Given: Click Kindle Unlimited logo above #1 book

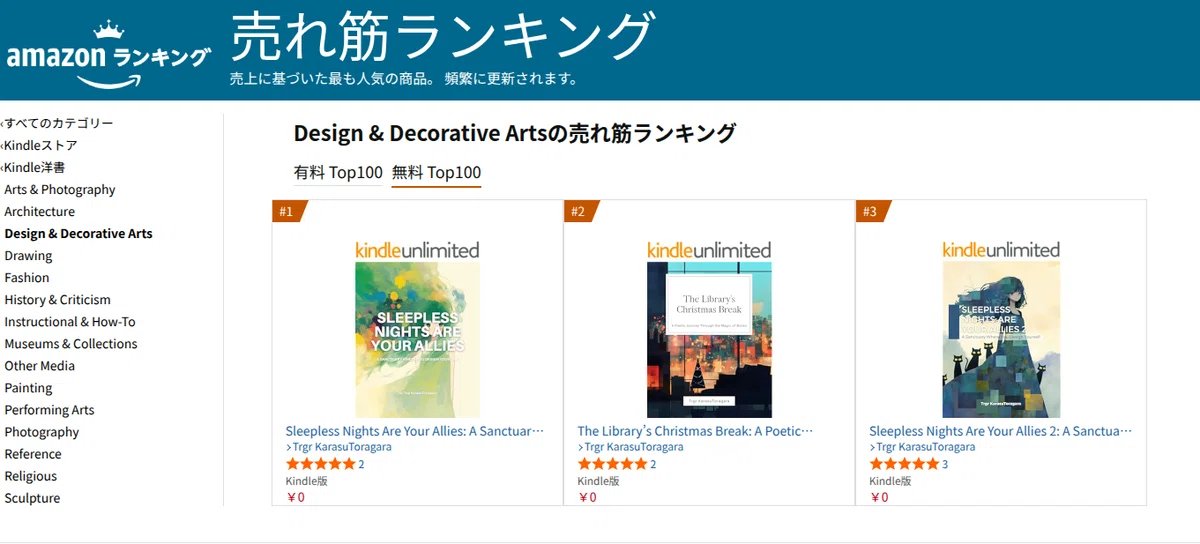Looking at the screenshot, I should coord(417,250).
